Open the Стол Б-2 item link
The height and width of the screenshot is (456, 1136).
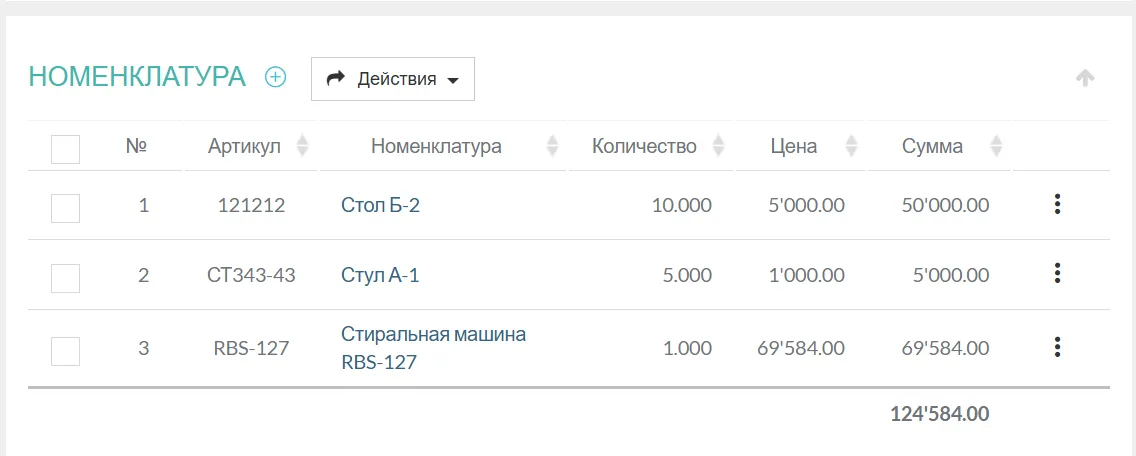(x=380, y=205)
